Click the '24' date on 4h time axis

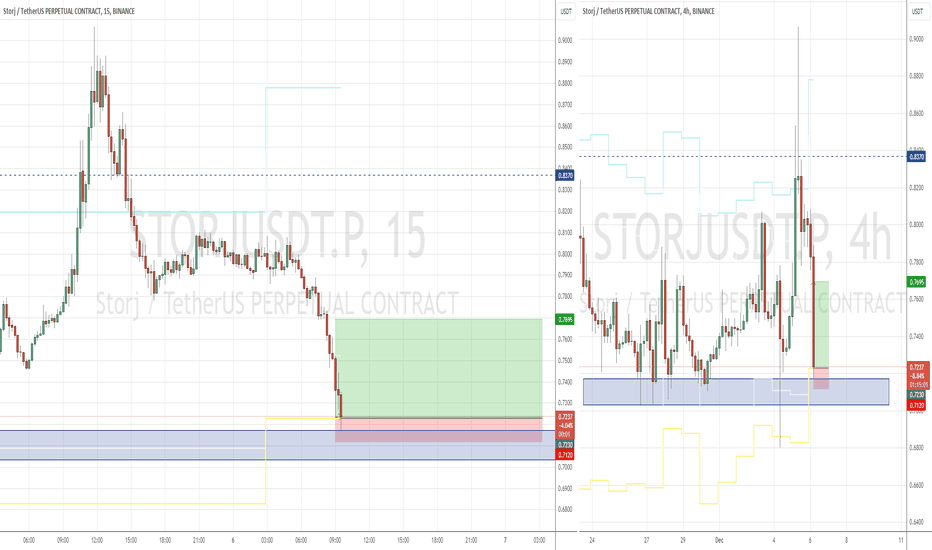[592, 540]
